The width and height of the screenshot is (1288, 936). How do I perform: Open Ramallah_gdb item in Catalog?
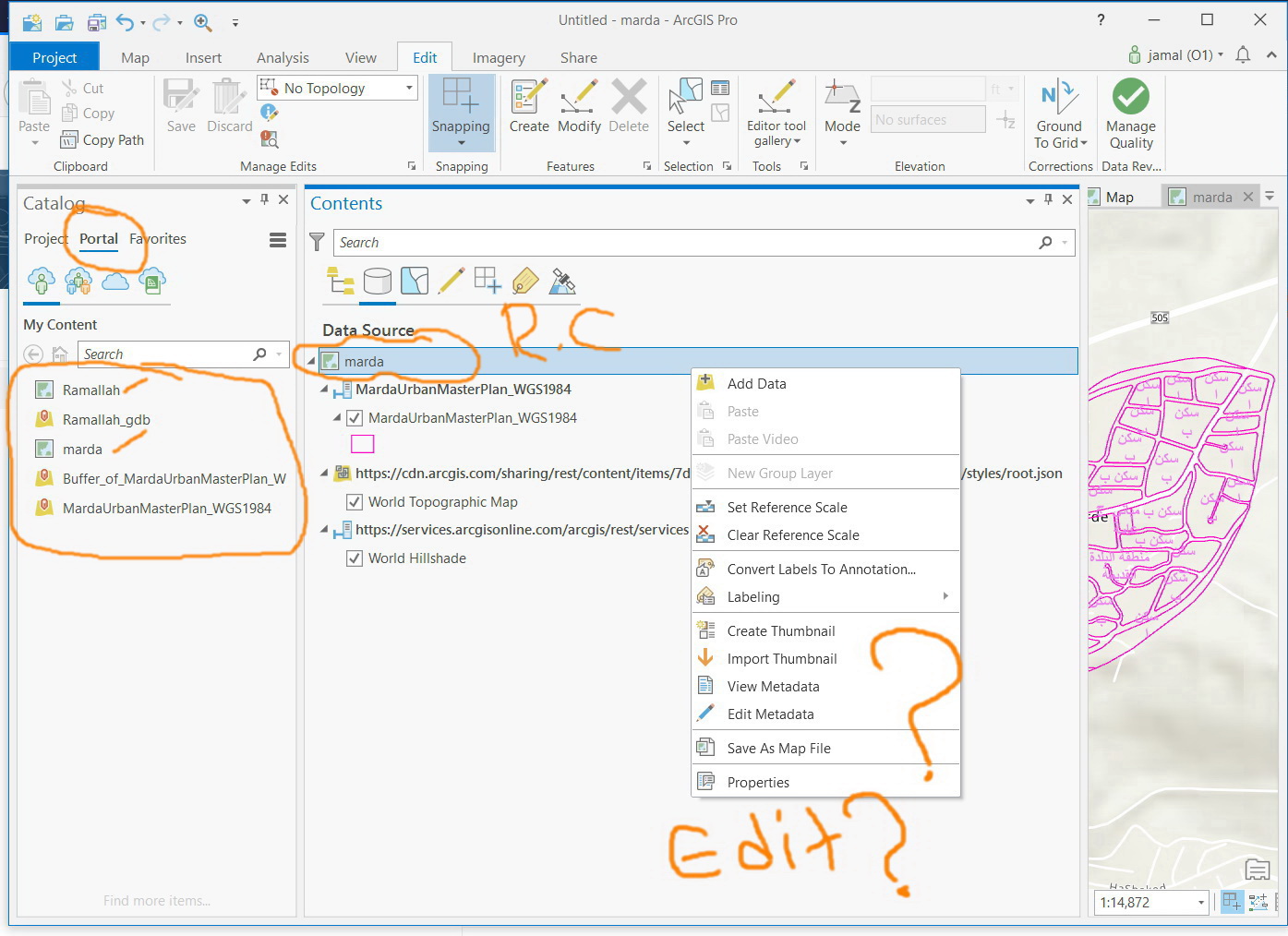click(x=106, y=419)
